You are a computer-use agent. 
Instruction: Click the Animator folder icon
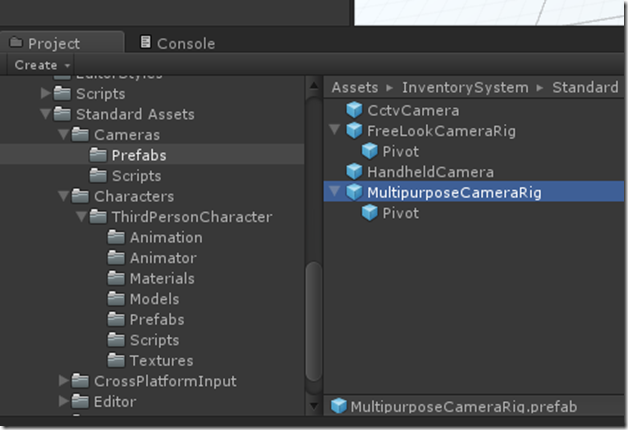[116, 258]
